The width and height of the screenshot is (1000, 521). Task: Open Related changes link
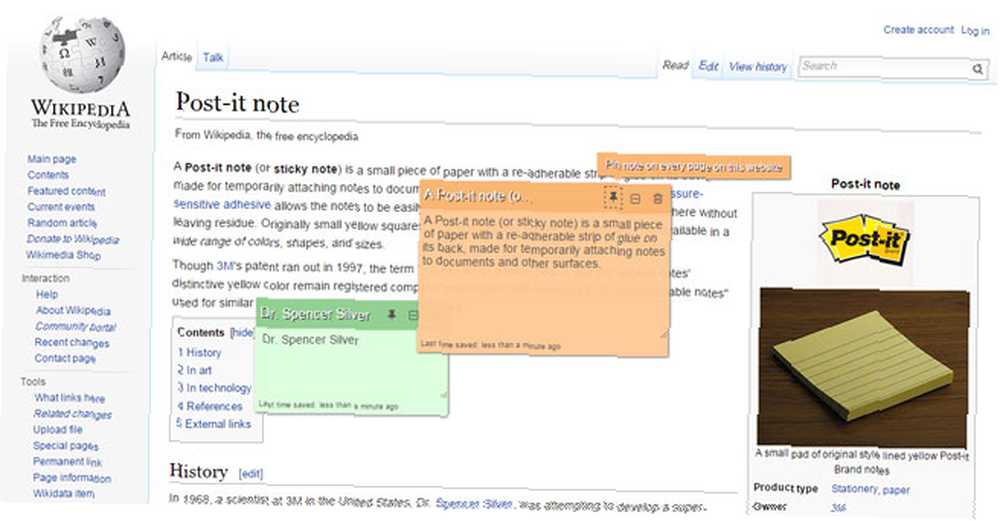click(72, 414)
